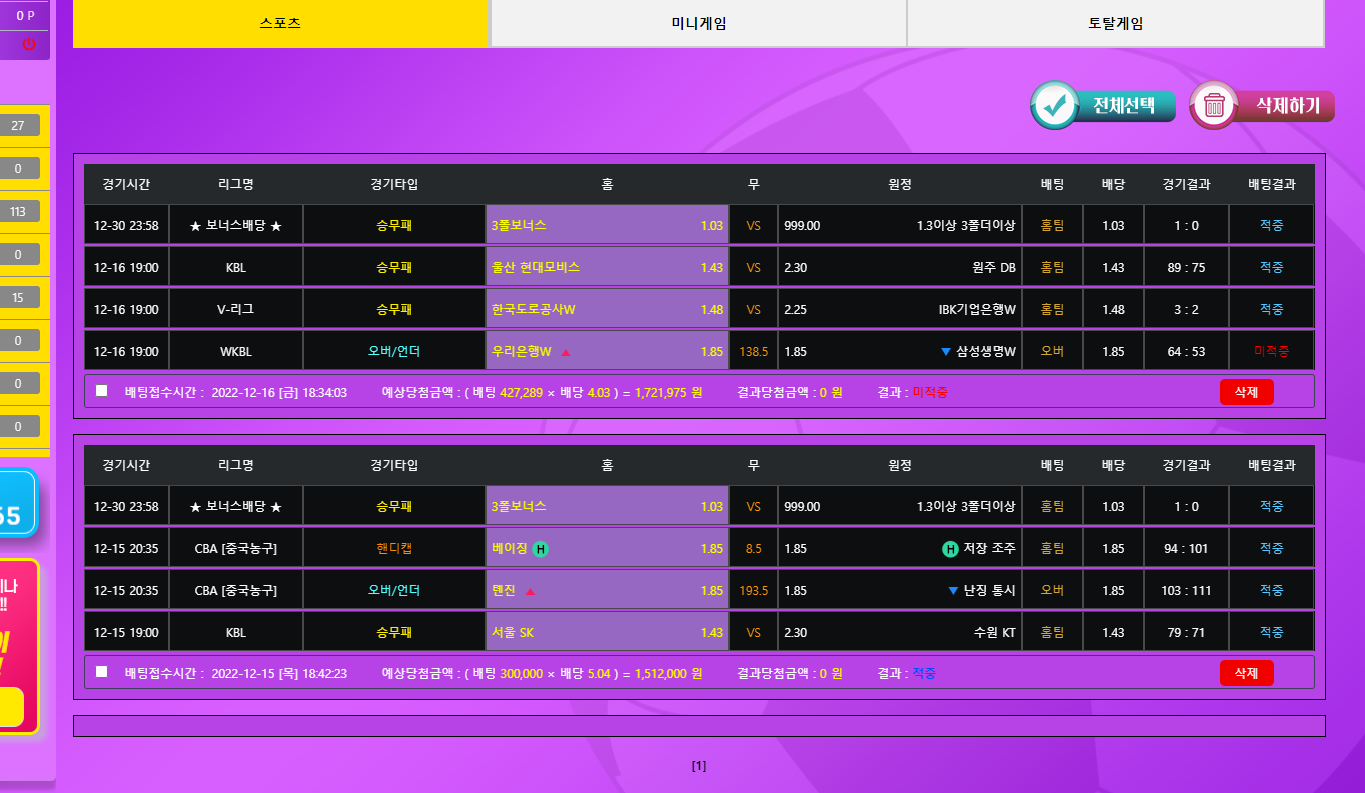Click blue down-triangle next to 삼성생명W

point(945,352)
